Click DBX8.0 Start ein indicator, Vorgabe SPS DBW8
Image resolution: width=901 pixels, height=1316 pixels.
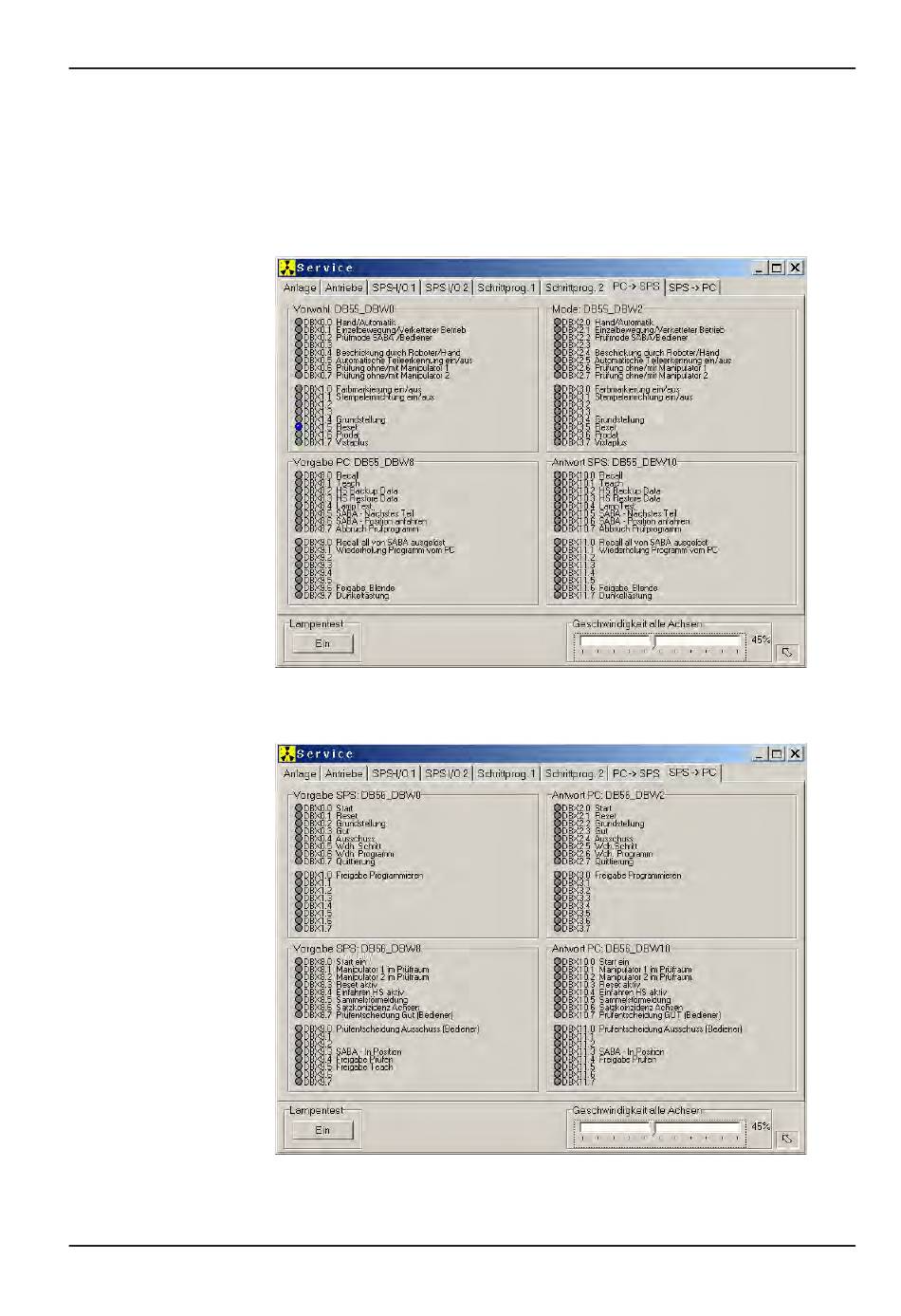coord(299,962)
